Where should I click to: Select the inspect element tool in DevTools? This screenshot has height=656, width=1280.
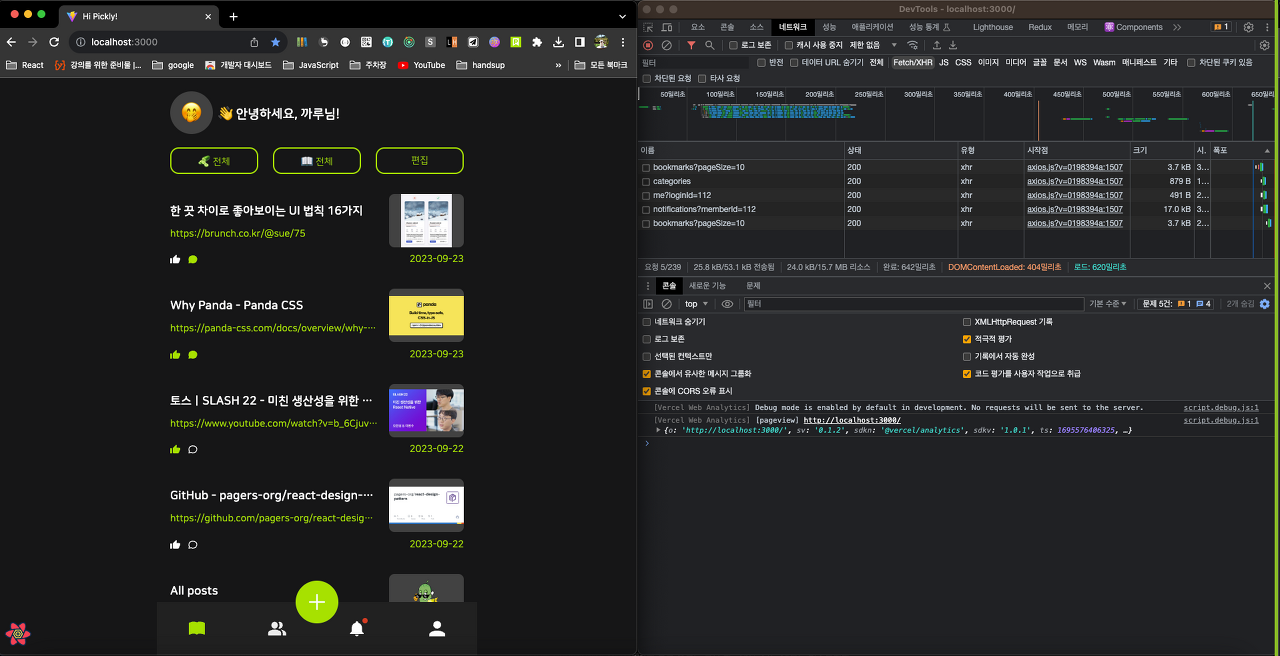pos(647,27)
